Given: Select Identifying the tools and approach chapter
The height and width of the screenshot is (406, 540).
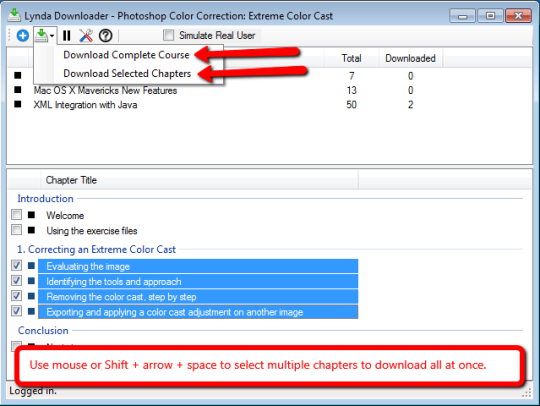Looking at the screenshot, I should (198, 281).
